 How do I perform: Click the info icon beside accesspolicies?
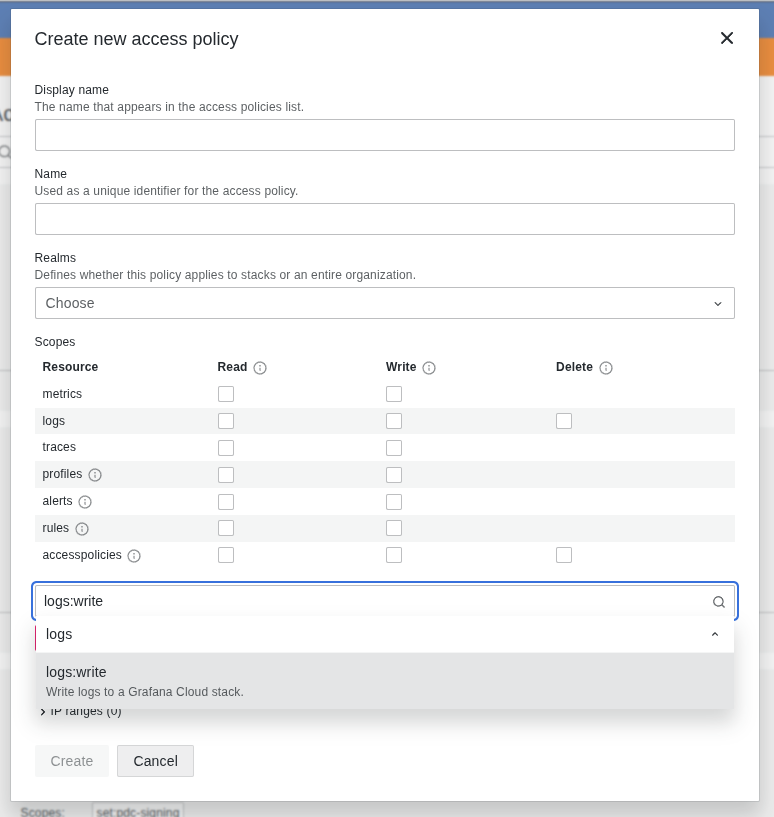click(134, 556)
